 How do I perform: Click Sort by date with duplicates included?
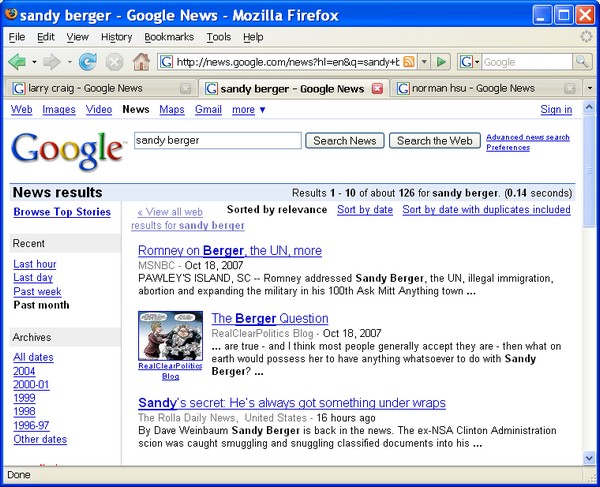486,210
